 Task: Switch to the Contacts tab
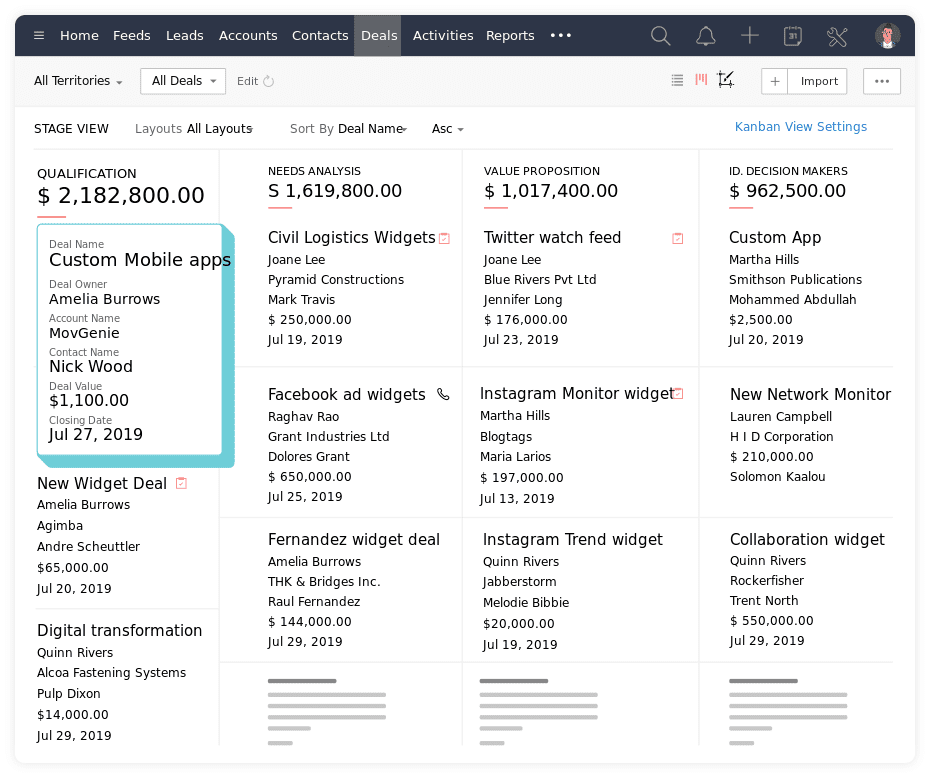tap(320, 35)
